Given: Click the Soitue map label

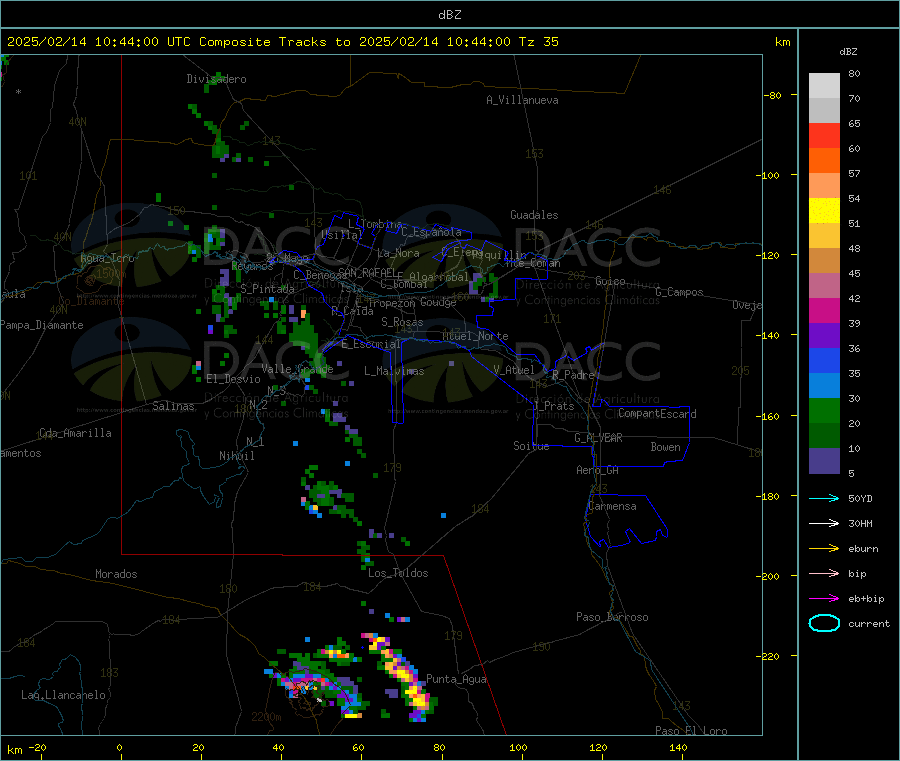Looking at the screenshot, I should (x=531, y=446).
